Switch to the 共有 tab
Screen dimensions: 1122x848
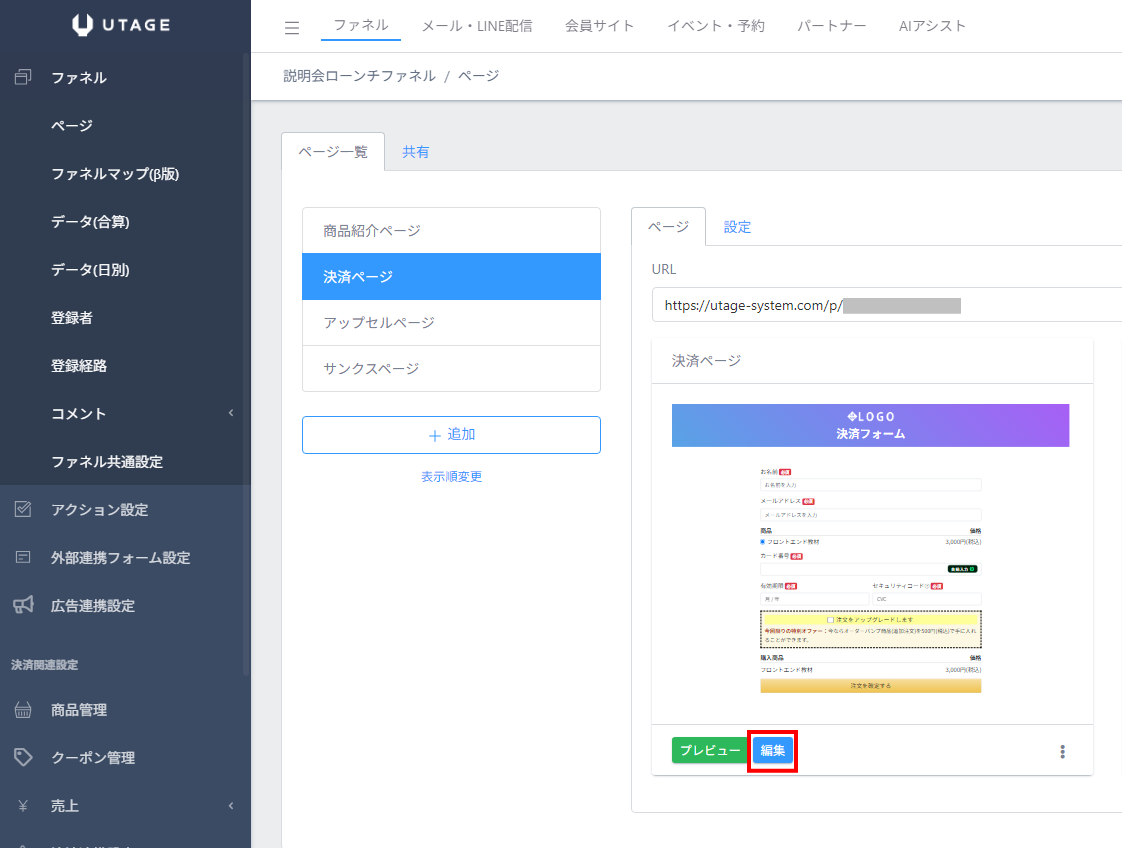coord(415,152)
